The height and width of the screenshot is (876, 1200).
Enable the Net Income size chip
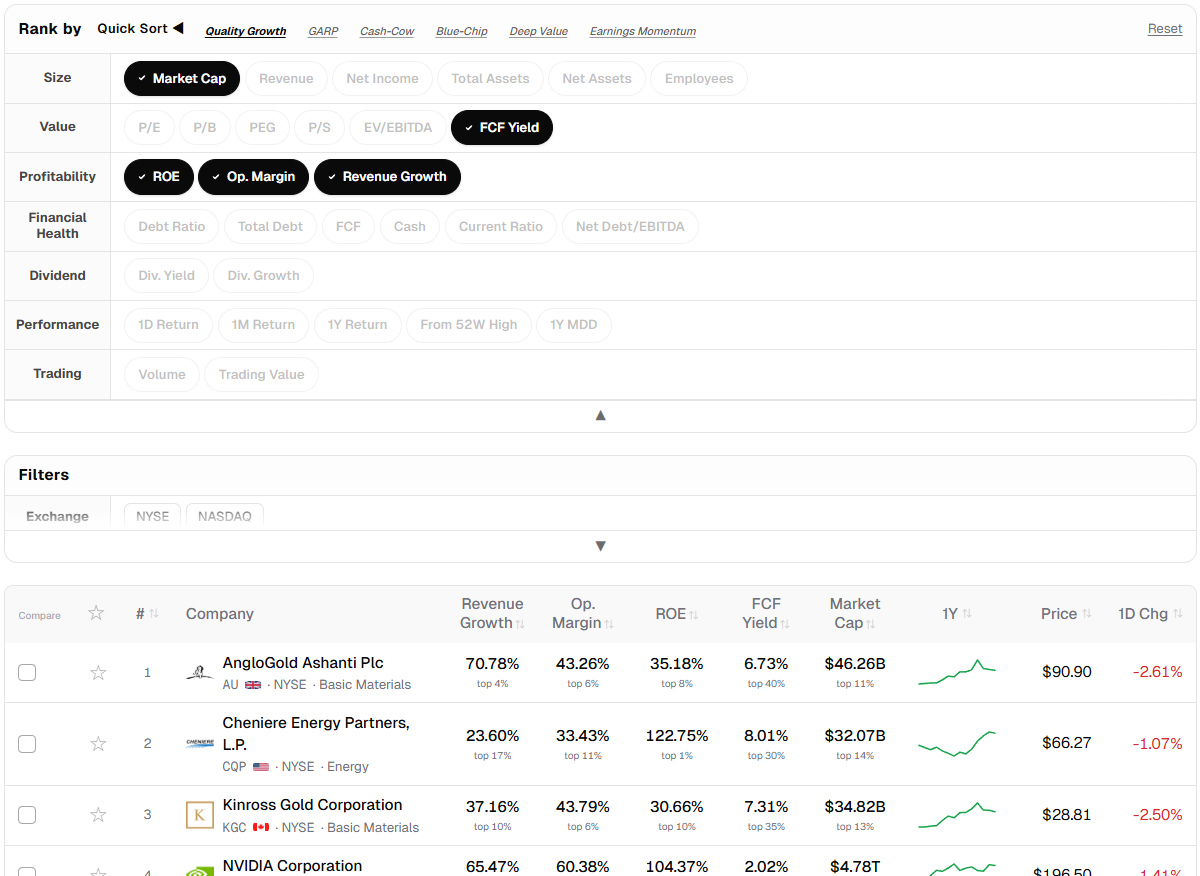[x=382, y=78]
